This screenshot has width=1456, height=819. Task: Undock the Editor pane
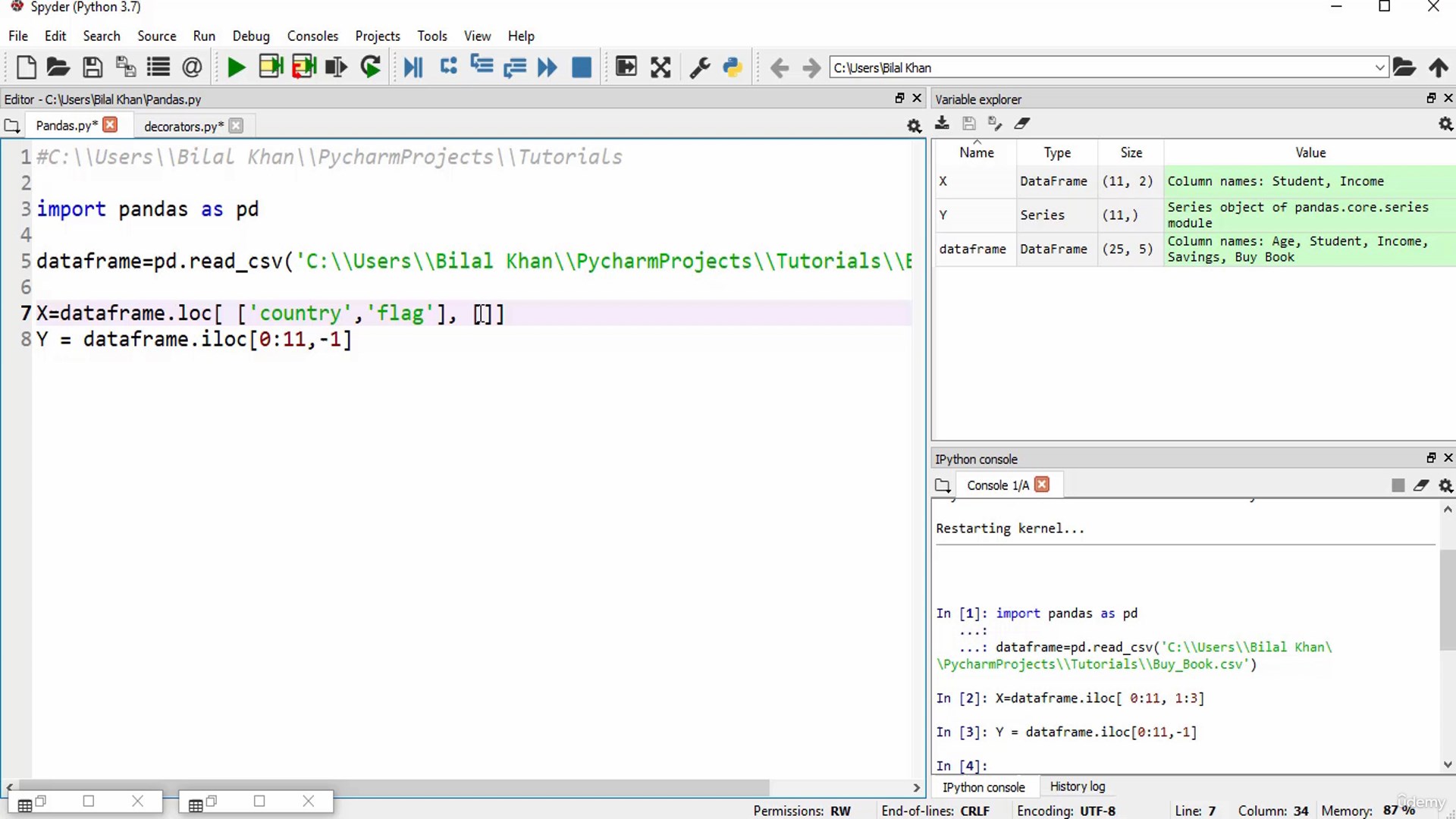click(899, 99)
